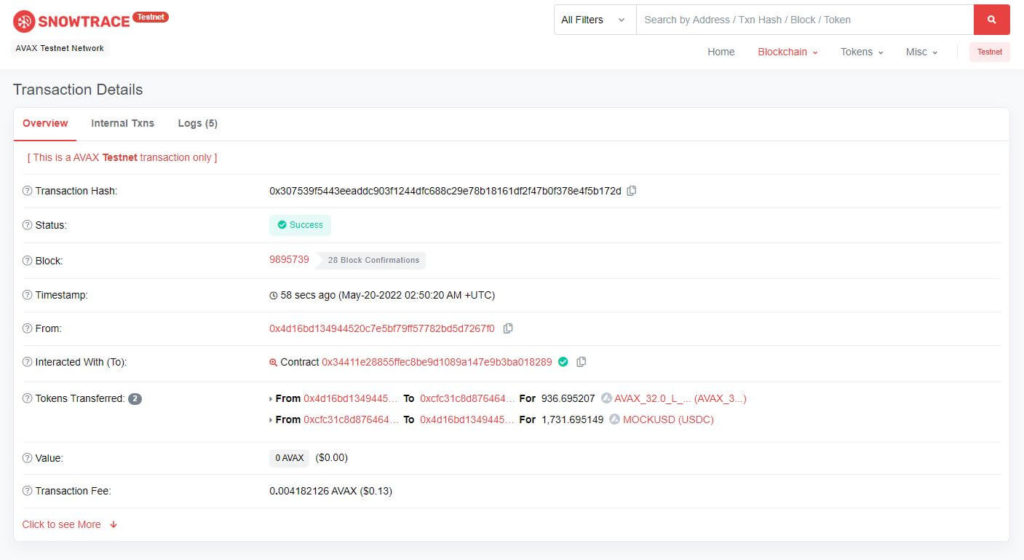Switch to the Overview tab
The height and width of the screenshot is (560, 1024).
click(x=45, y=123)
